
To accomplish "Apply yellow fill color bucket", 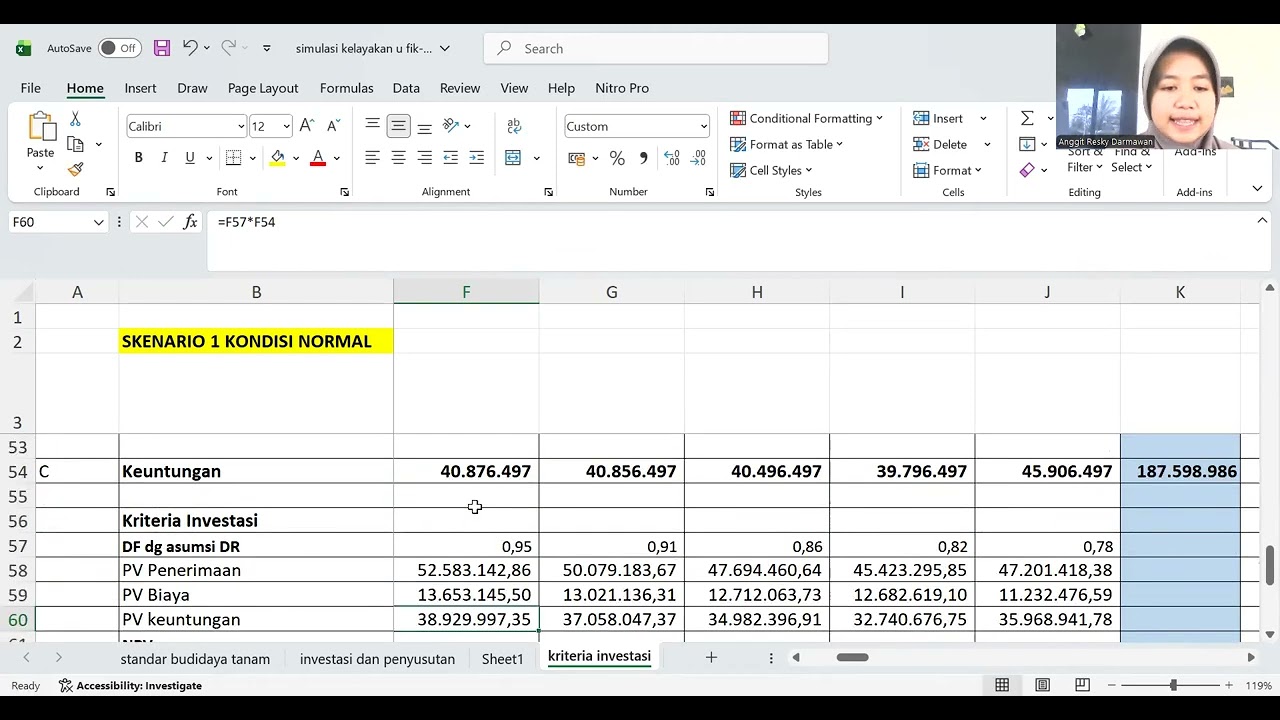I will point(278,158).
